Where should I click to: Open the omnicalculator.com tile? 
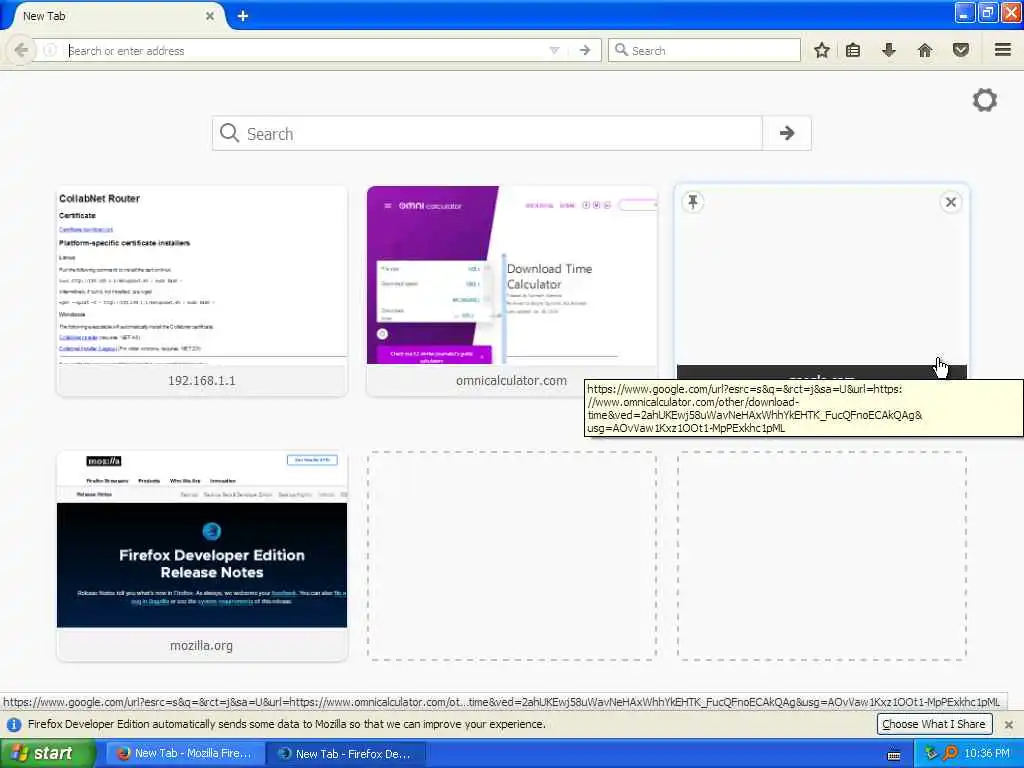[x=512, y=291]
